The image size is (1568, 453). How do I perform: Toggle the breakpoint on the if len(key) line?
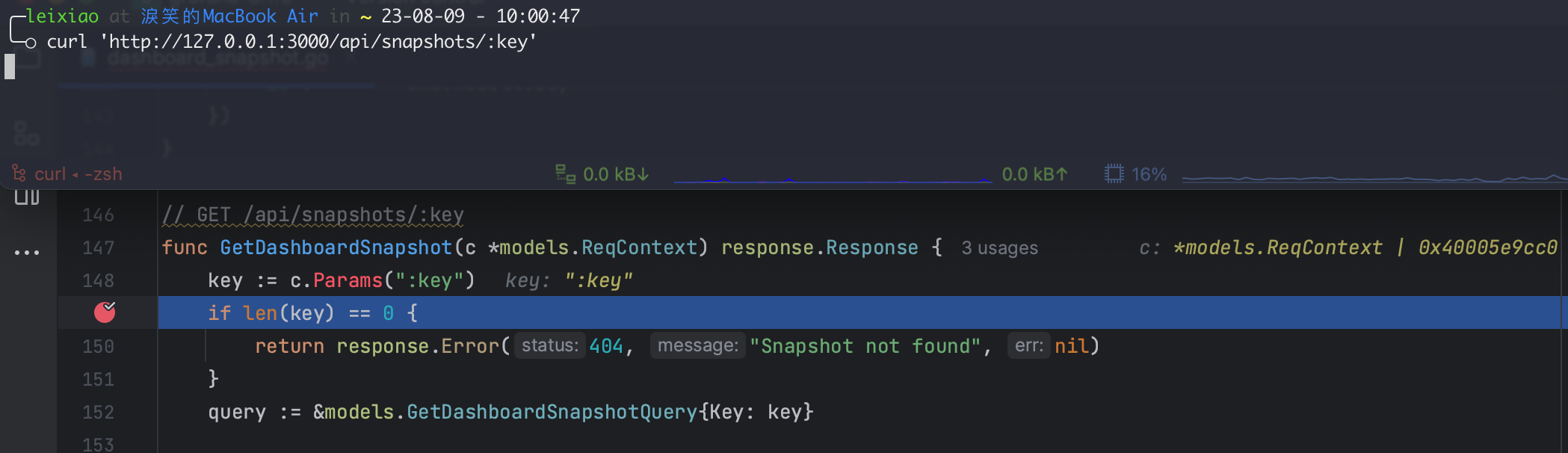[105, 312]
